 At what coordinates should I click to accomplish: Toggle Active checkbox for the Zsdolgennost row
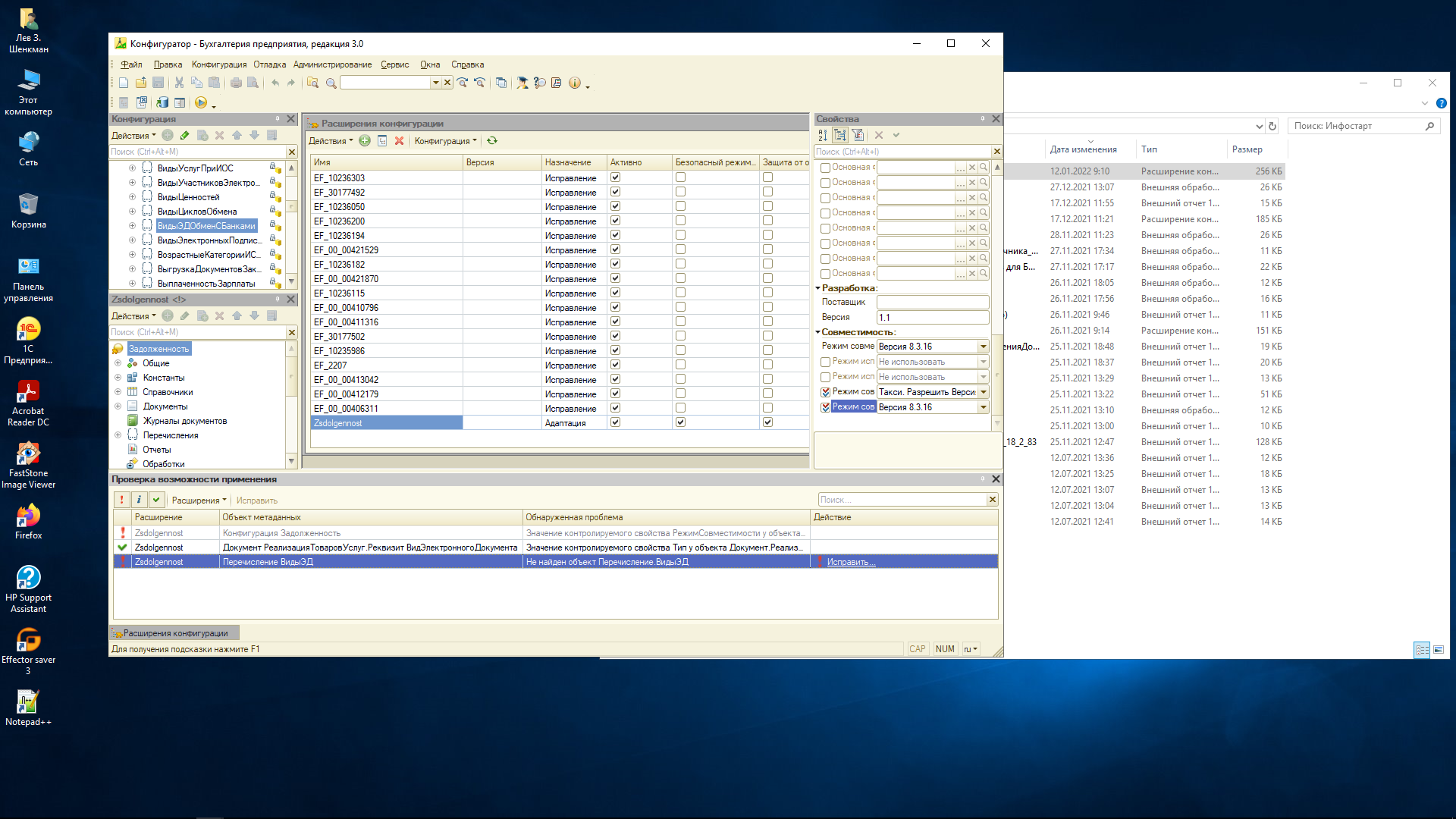pyautogui.click(x=615, y=422)
